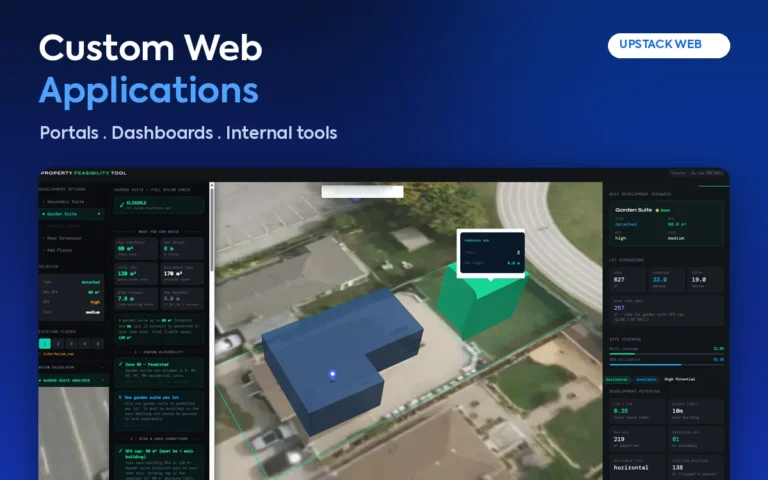Click the GFA utilisation progress bar

667,365
